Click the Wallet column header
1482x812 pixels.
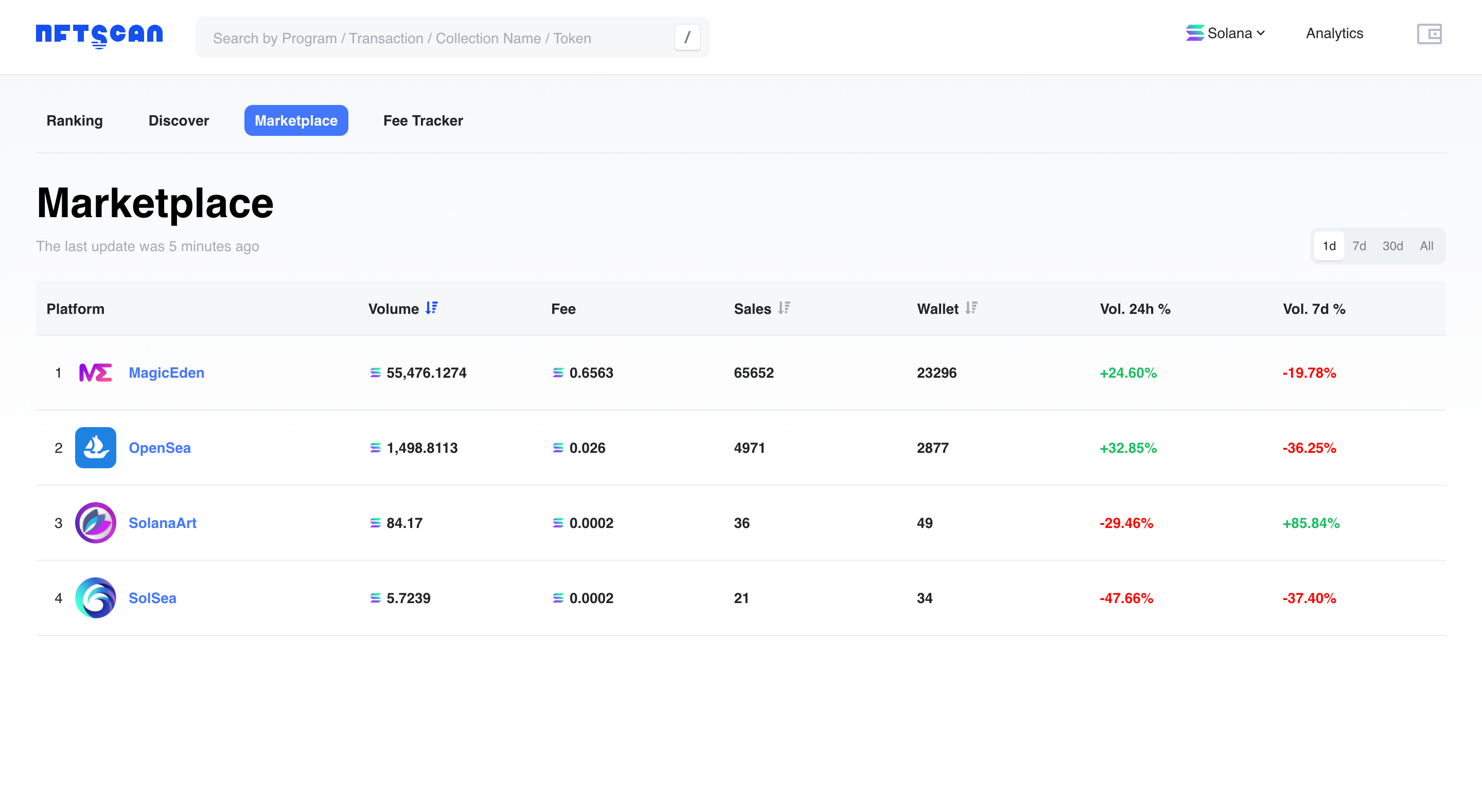938,309
